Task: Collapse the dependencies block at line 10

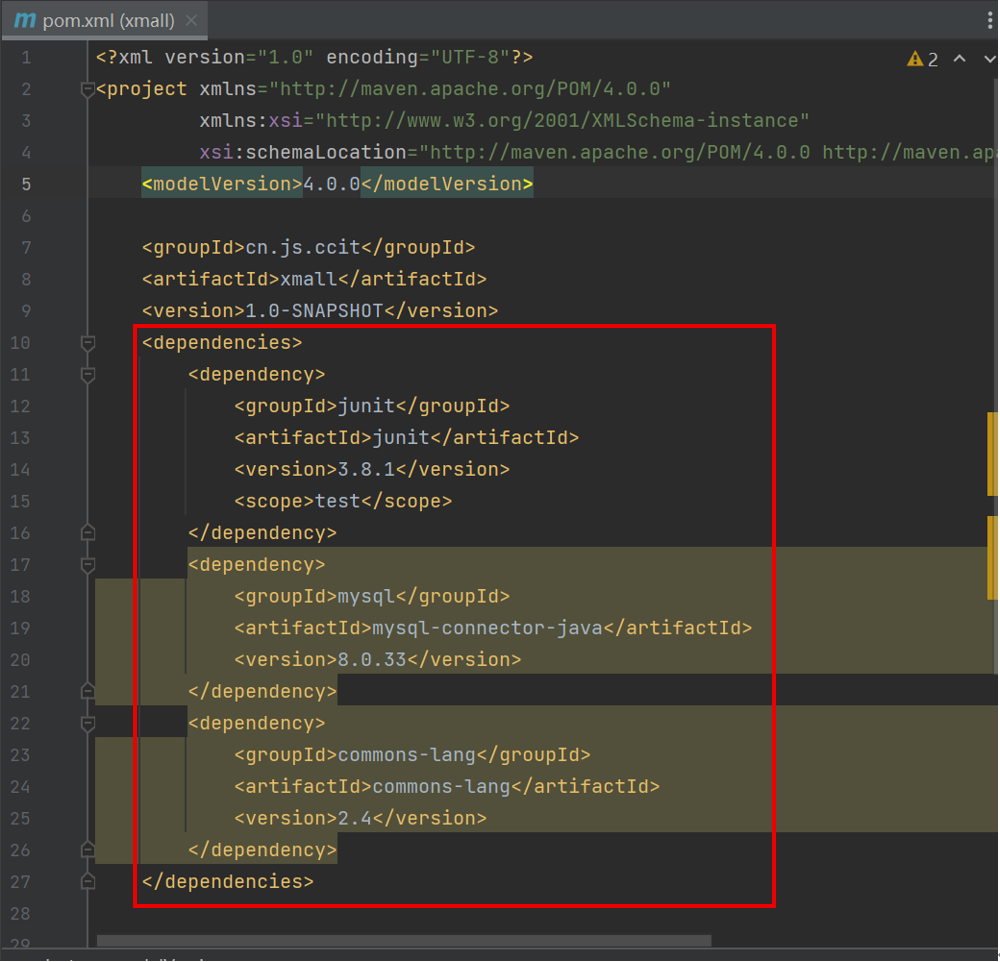Action: tap(88, 343)
